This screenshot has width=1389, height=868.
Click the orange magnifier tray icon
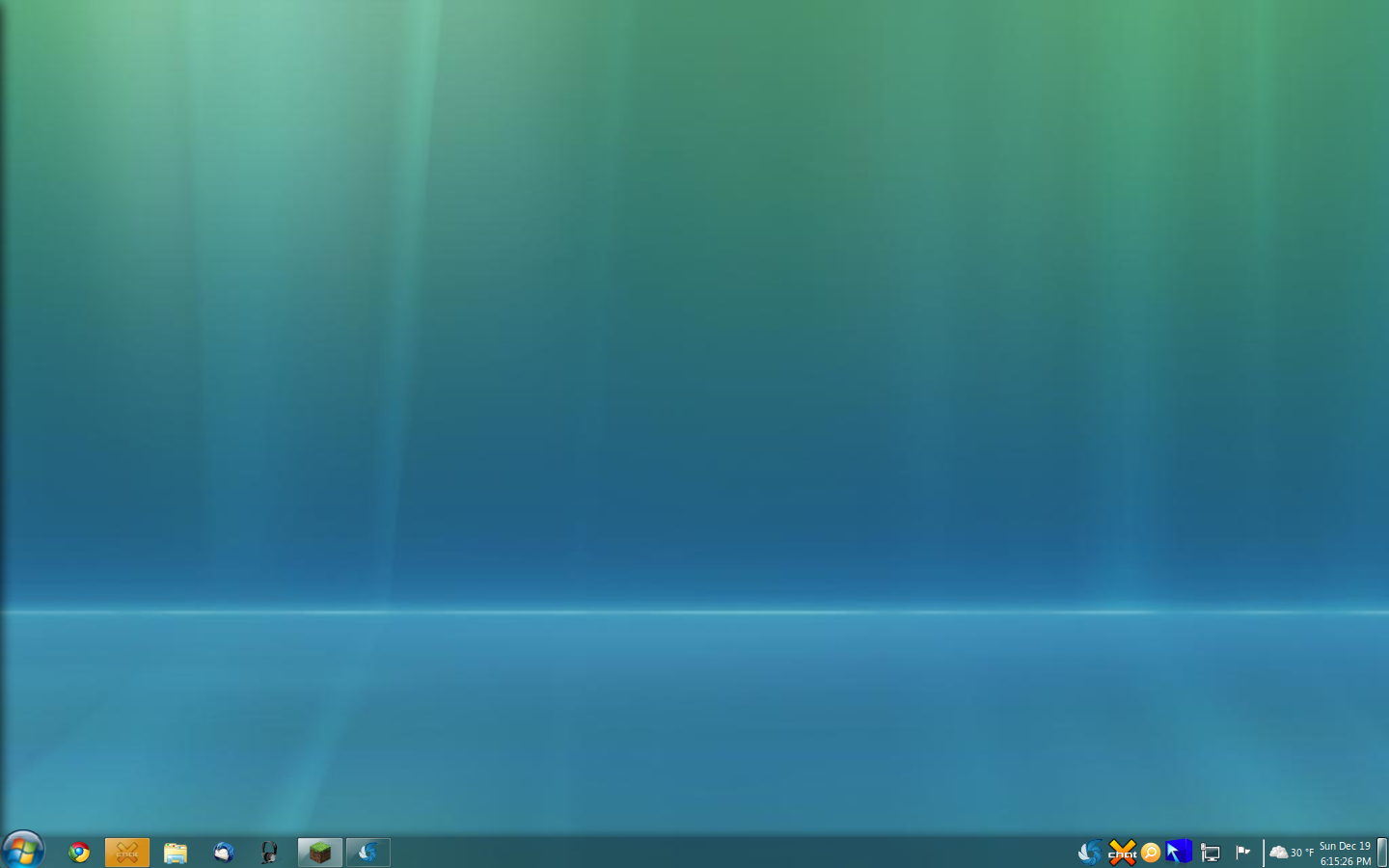point(1151,853)
